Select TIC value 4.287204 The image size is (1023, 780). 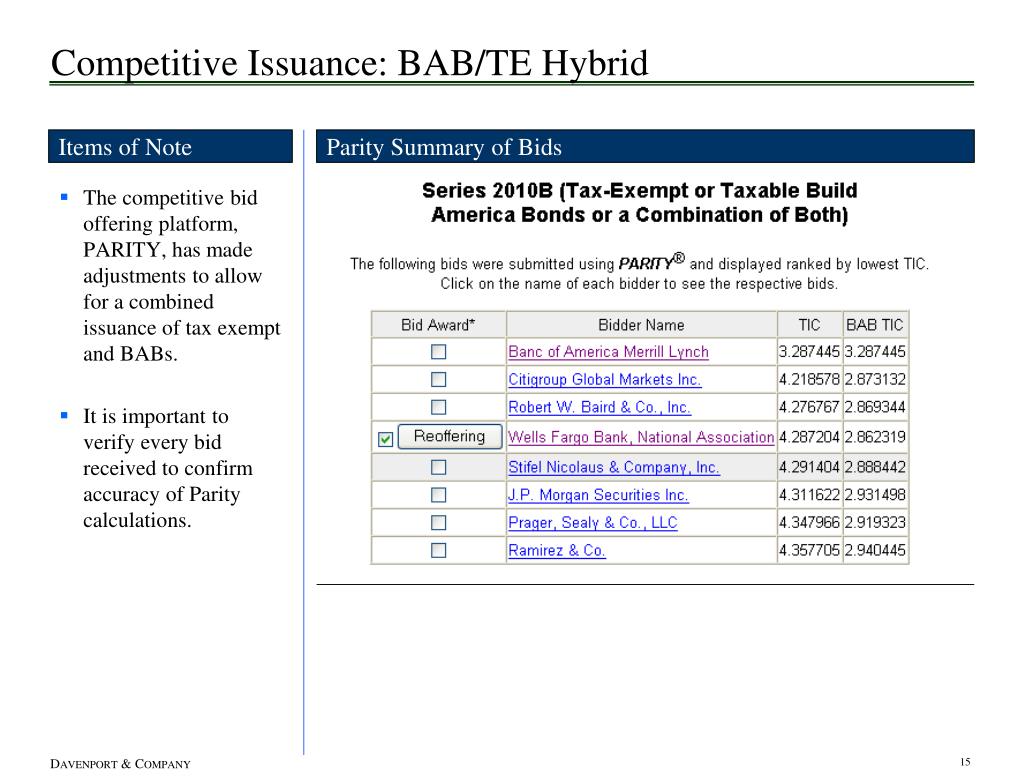[x=809, y=437]
